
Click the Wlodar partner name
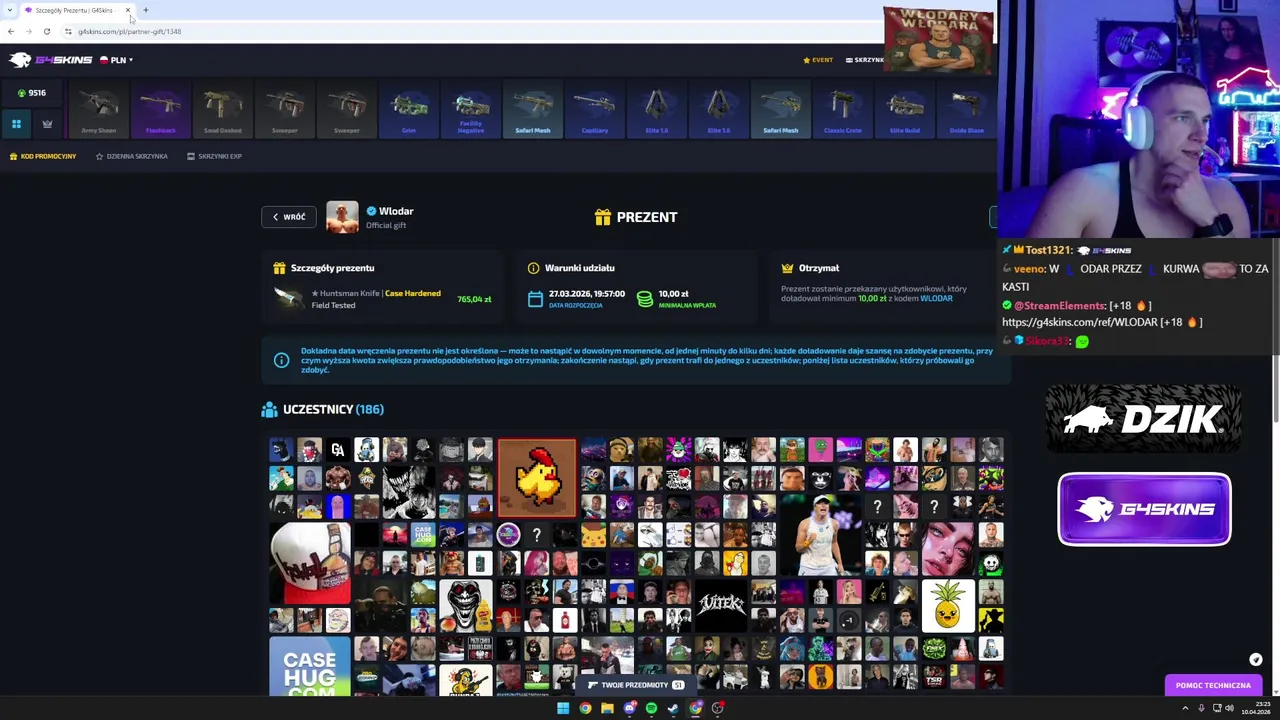click(396, 211)
